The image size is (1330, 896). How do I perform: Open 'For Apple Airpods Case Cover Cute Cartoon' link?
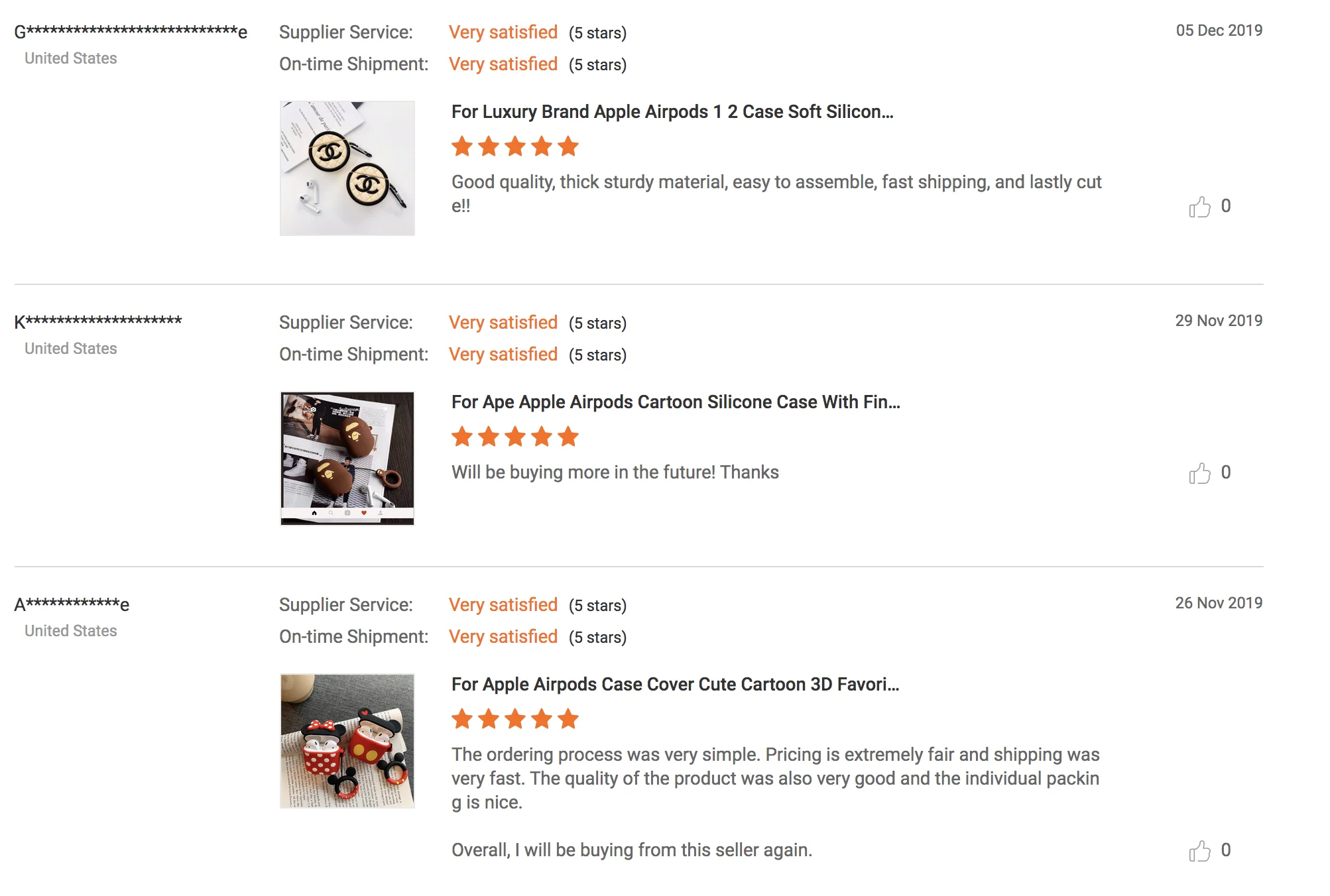tap(675, 685)
